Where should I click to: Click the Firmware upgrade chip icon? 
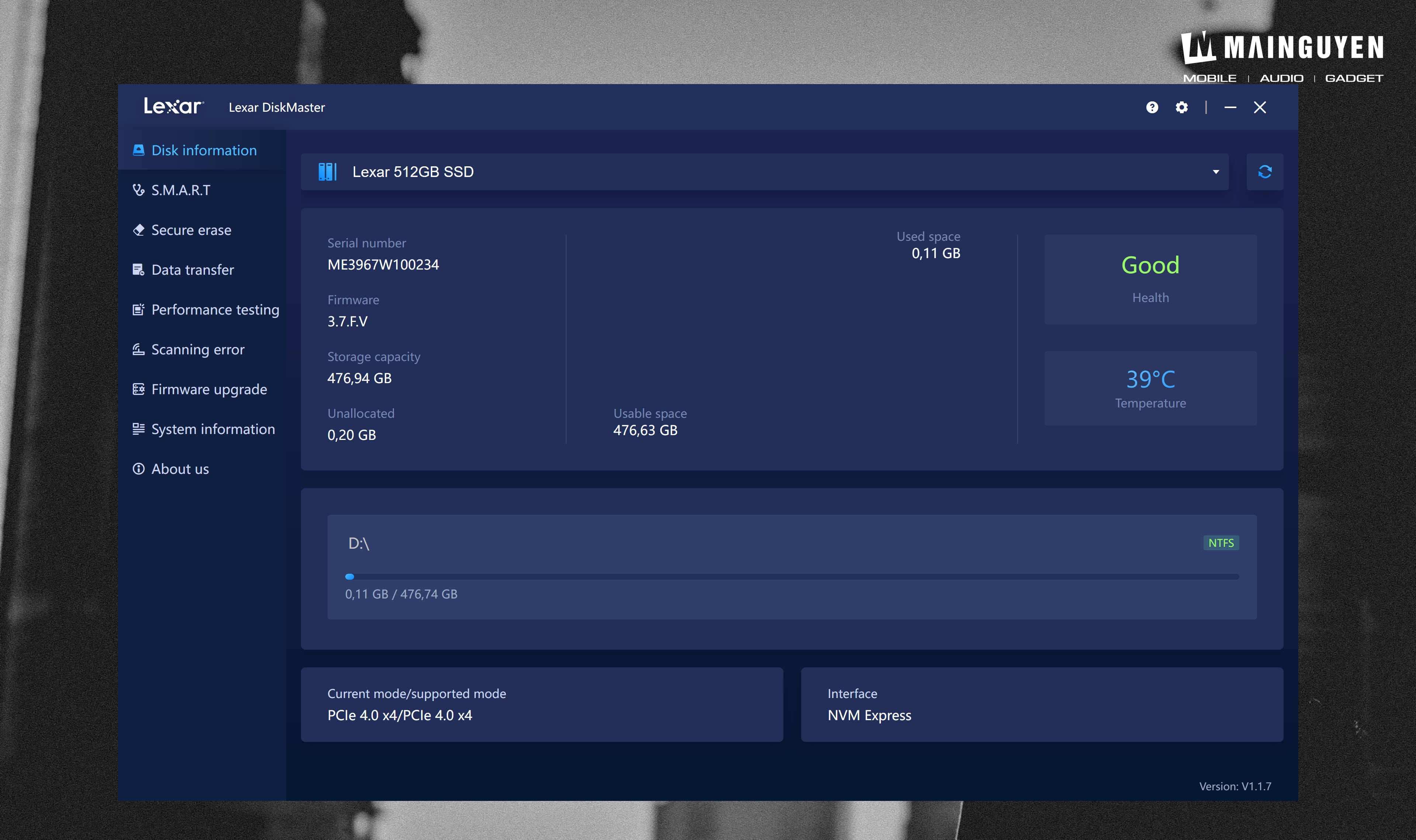point(138,389)
